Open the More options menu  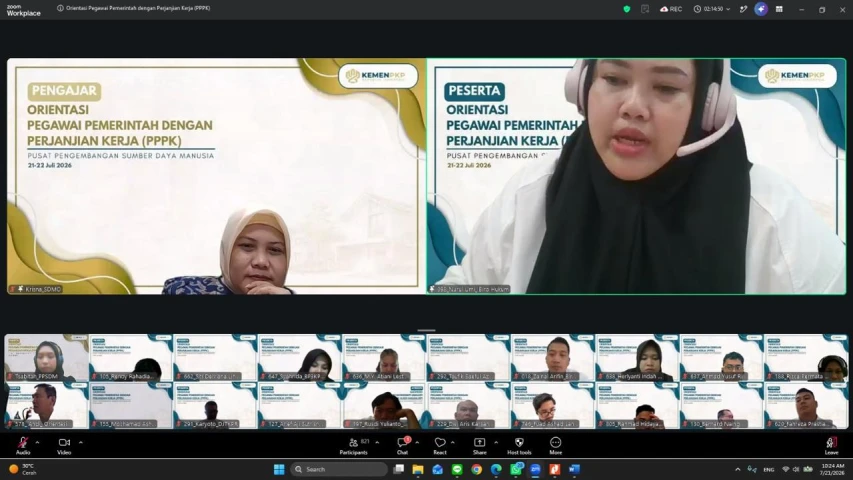[555, 445]
